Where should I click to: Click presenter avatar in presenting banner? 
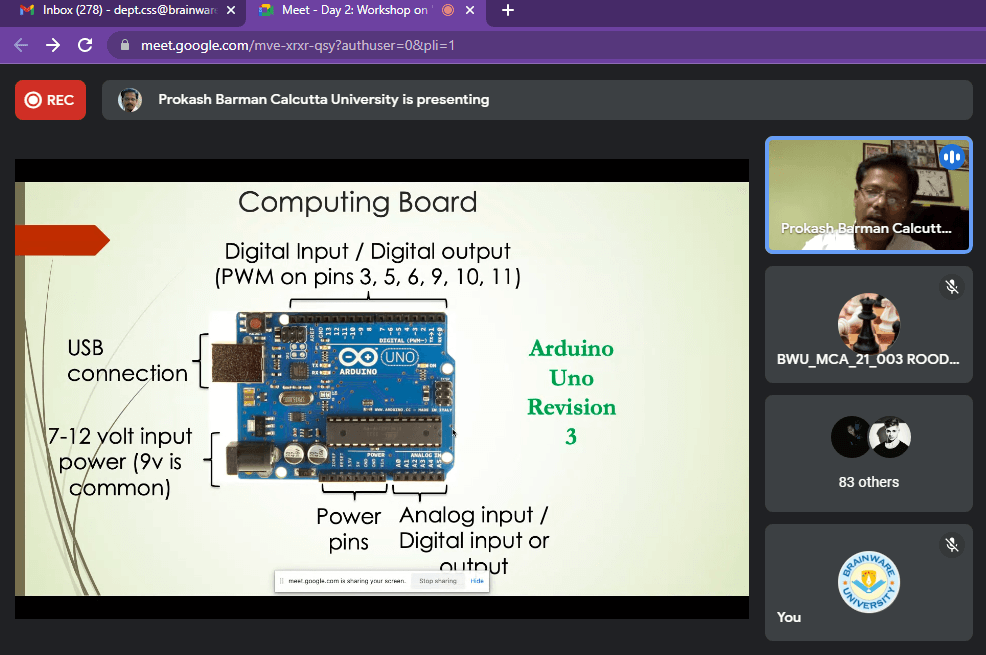[130, 100]
